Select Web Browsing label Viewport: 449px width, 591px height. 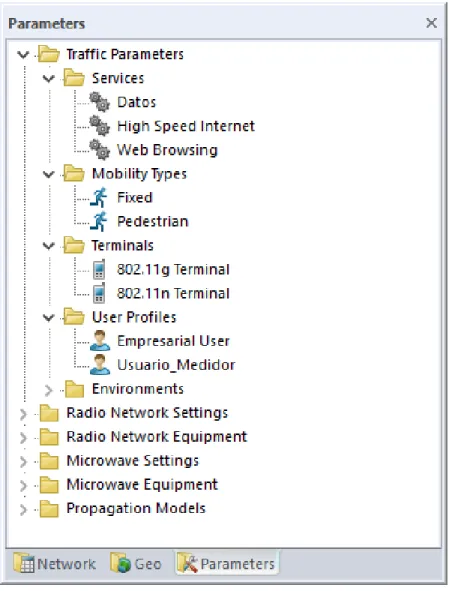click(167, 150)
